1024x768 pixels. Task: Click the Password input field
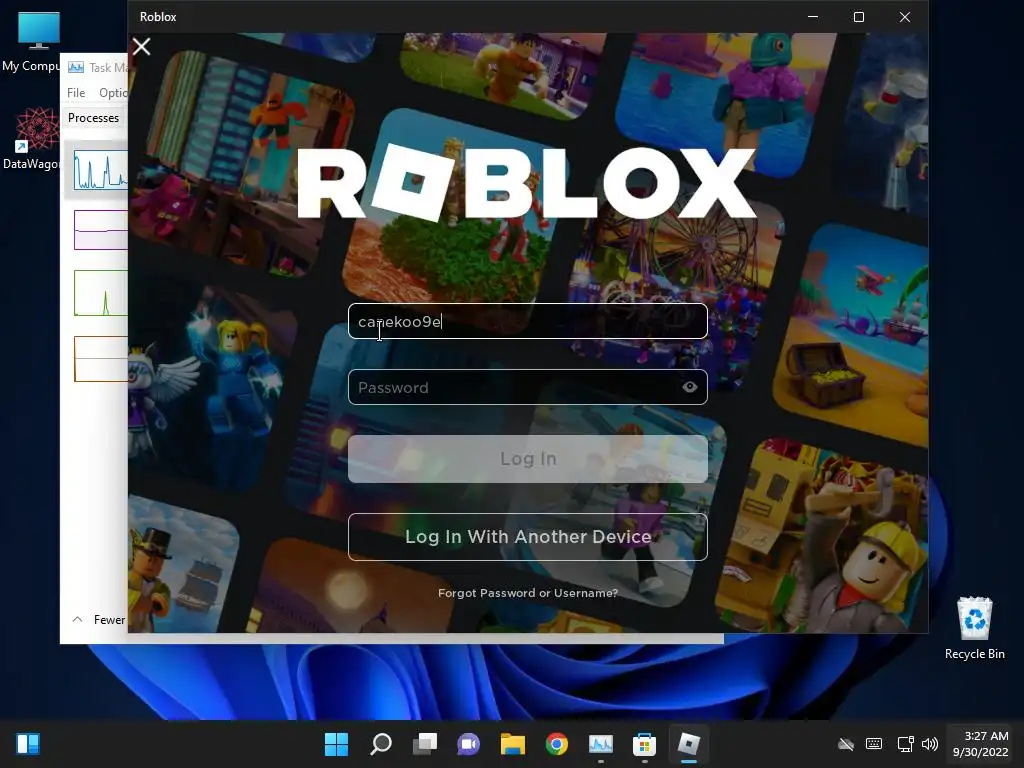528,387
